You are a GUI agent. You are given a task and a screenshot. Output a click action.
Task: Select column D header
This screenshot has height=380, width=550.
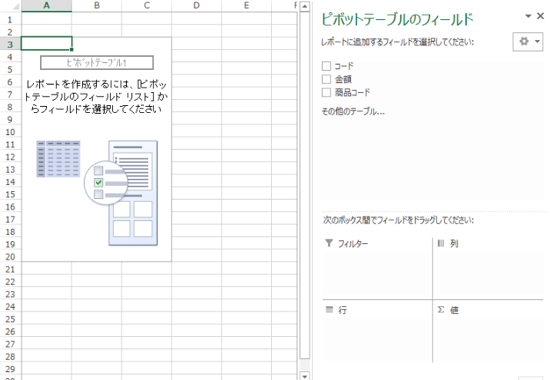coord(196,5)
